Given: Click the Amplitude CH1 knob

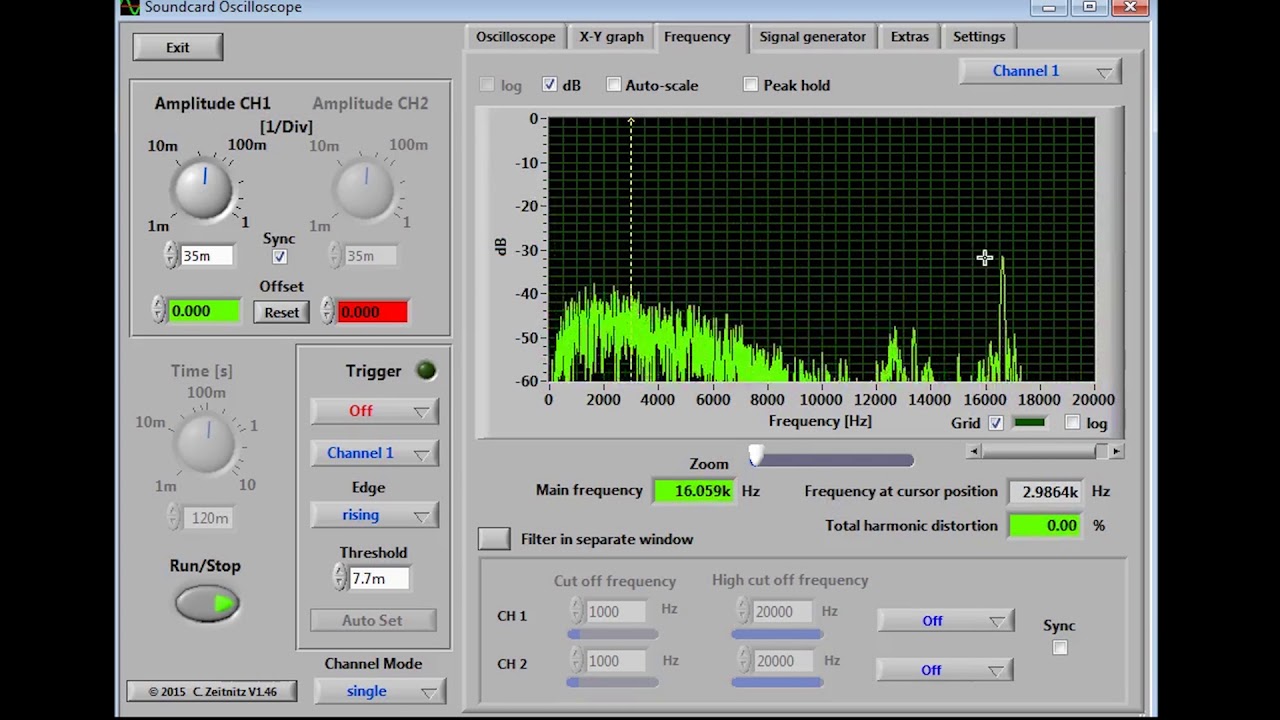Looking at the screenshot, I should (204, 190).
